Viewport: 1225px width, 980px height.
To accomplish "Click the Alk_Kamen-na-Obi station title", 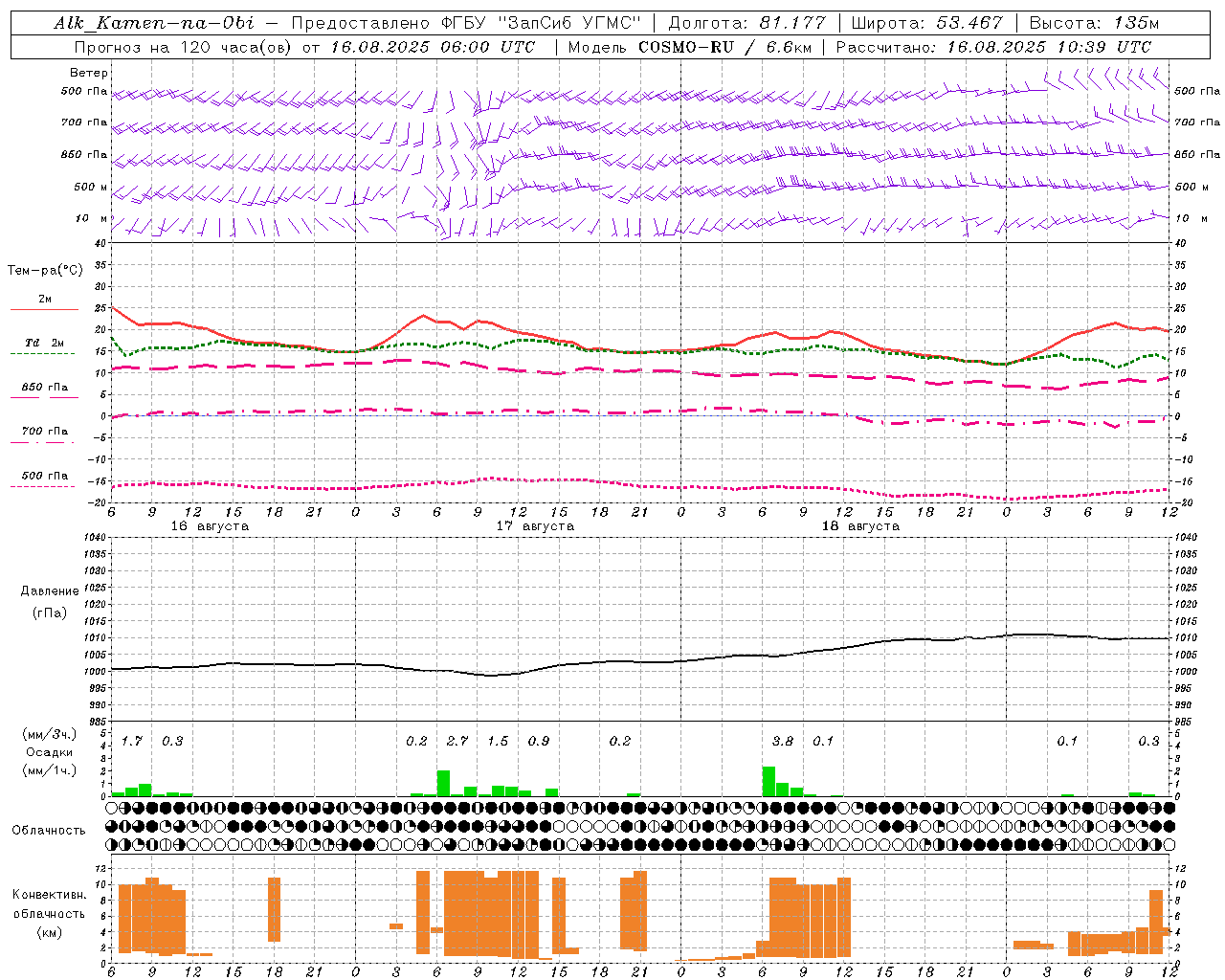I will point(154,23).
